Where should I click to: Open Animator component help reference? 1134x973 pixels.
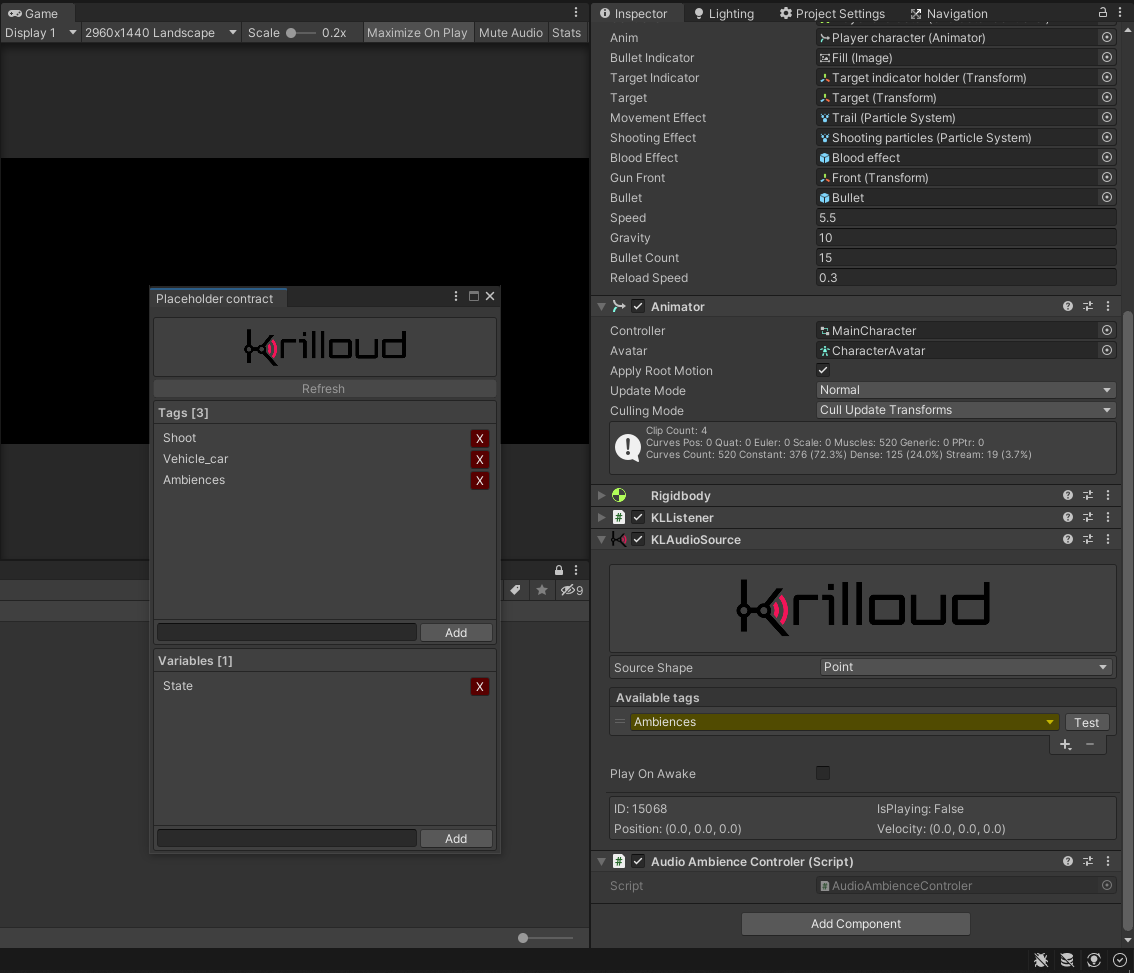(1067, 307)
